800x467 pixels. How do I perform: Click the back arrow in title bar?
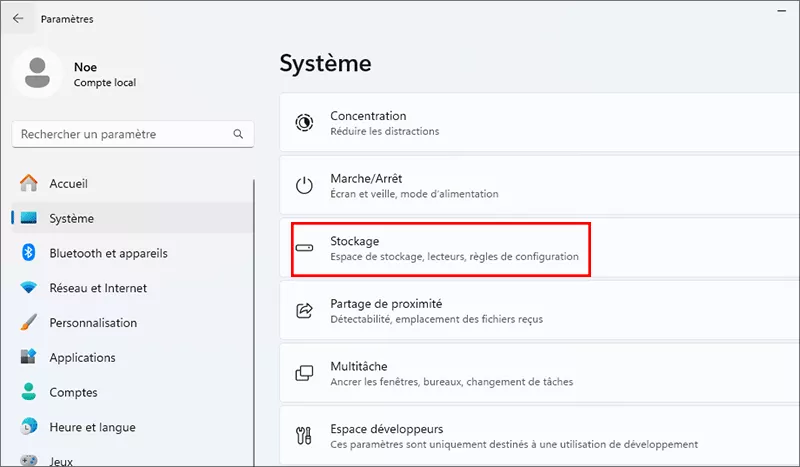click(18, 18)
